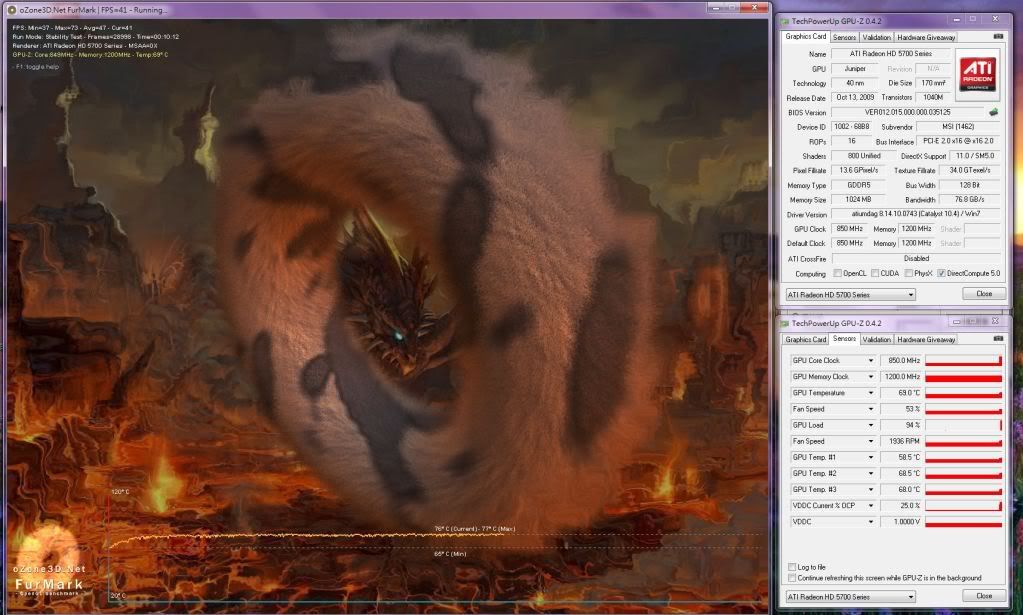Click the Memory Size value 1024 MB
This screenshot has width=1023, height=615.
pos(858,200)
